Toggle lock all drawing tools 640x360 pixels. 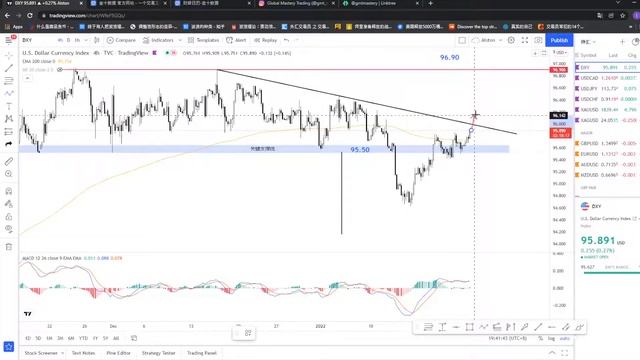9,216
